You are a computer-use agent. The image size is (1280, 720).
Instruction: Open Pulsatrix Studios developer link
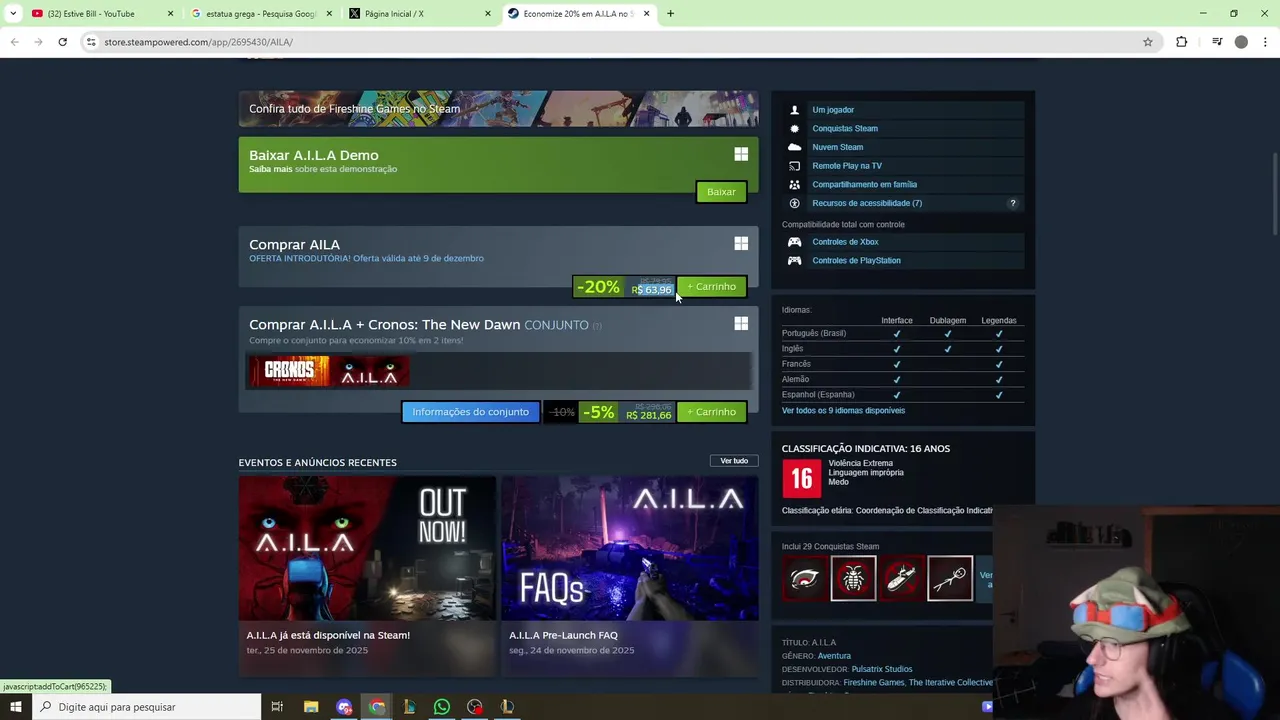coord(881,669)
